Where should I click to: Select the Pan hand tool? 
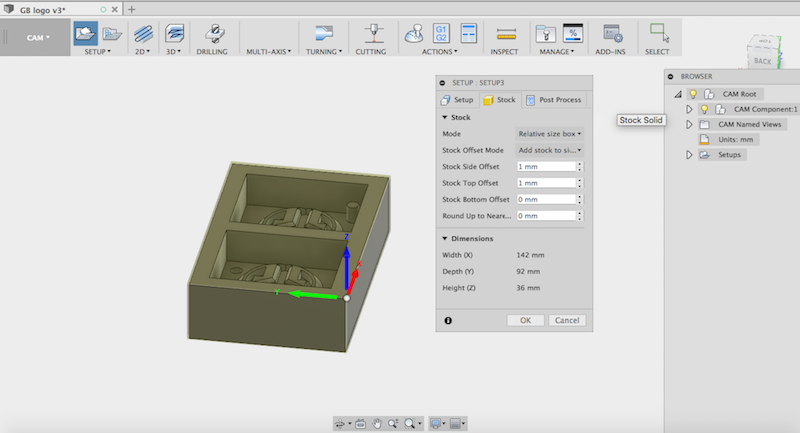click(377, 423)
